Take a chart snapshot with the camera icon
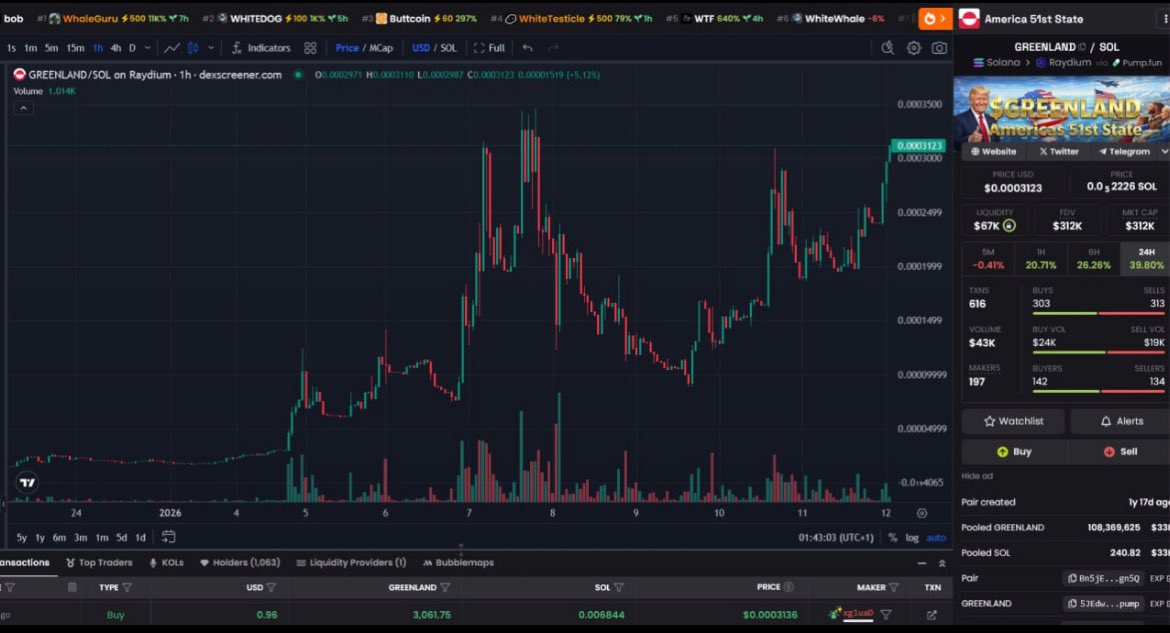This screenshot has height=633, width=1170. point(939,48)
